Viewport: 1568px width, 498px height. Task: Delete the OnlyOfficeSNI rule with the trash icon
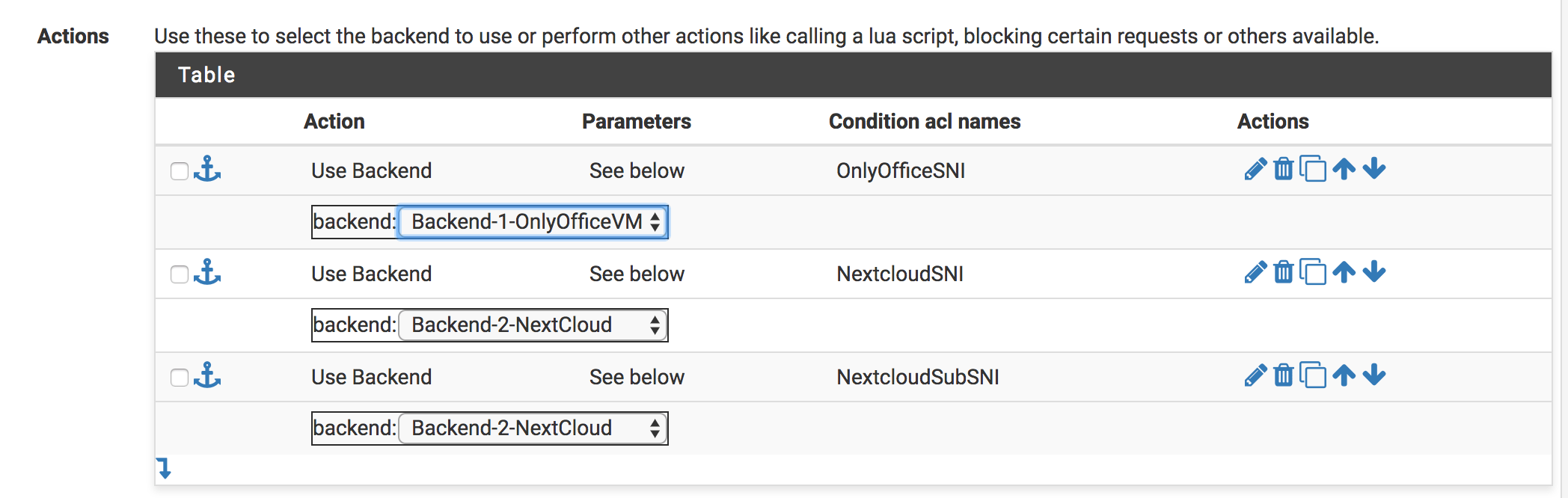point(1284,170)
